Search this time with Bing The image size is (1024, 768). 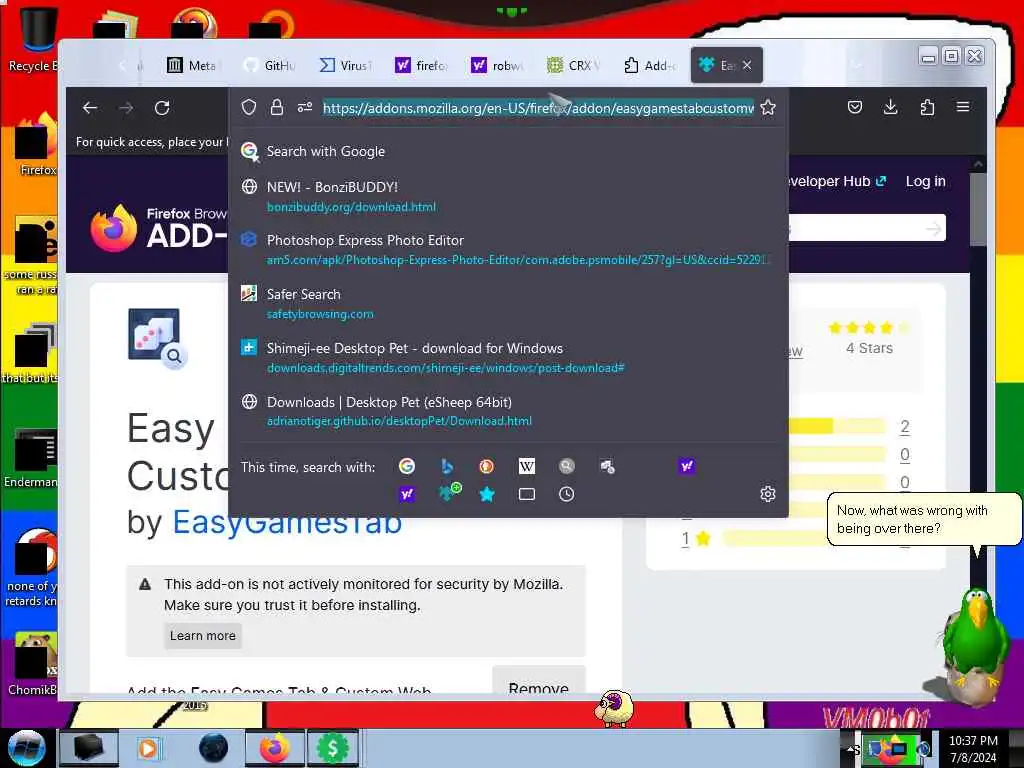point(447,466)
